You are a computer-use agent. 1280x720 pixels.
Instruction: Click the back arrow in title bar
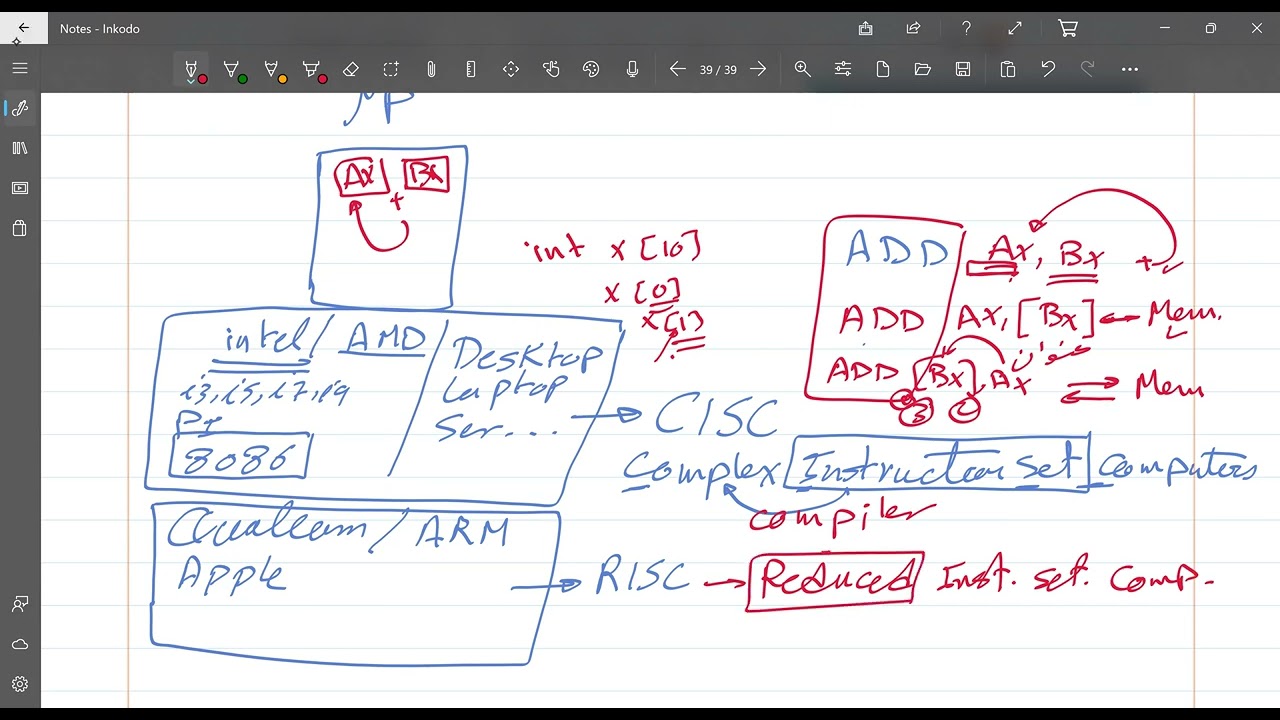coord(23,28)
